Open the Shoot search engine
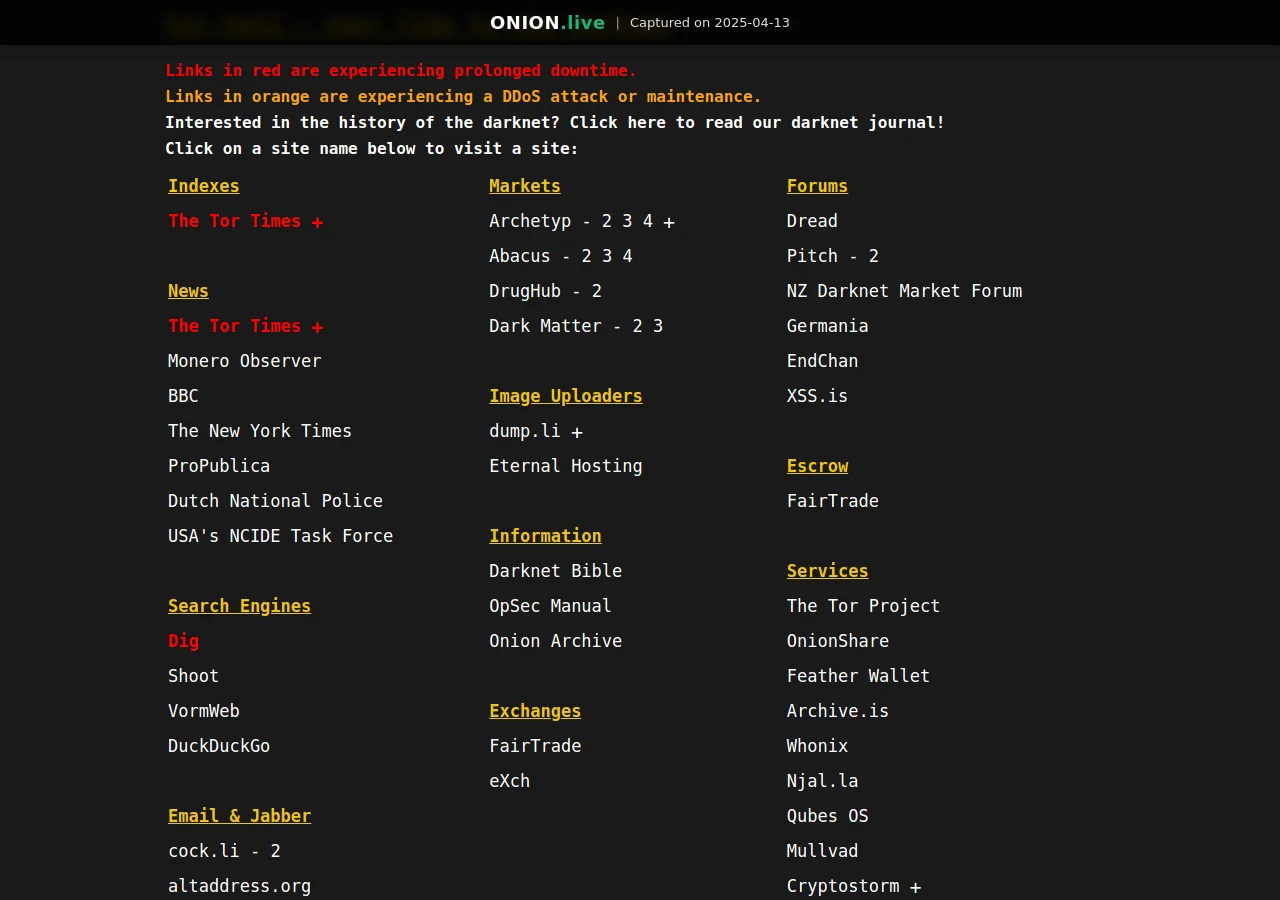 tap(193, 676)
